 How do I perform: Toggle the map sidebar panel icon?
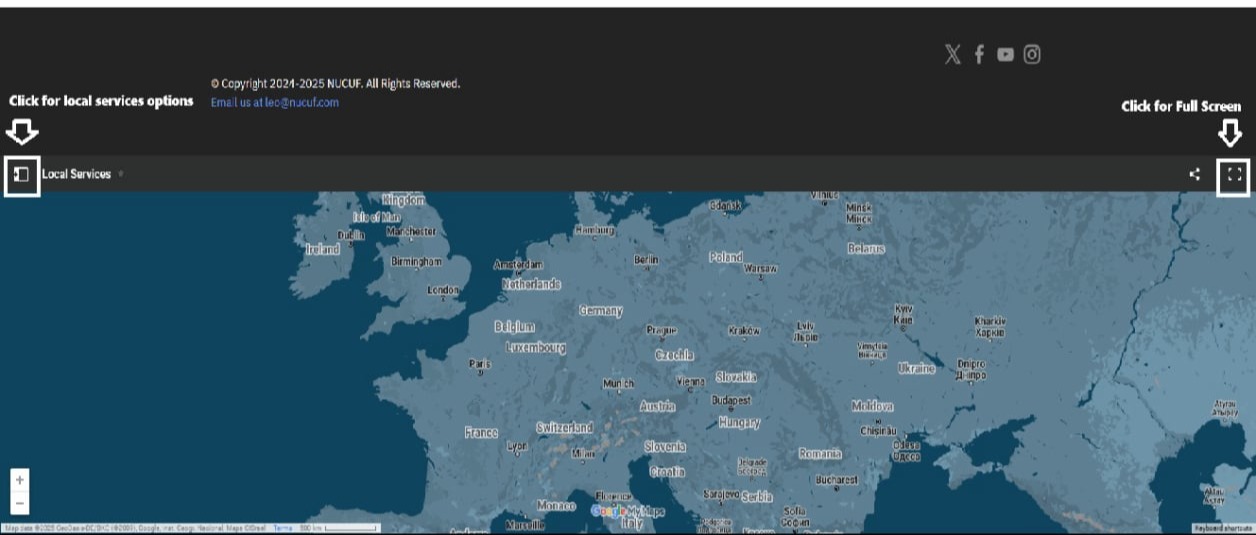[22, 174]
